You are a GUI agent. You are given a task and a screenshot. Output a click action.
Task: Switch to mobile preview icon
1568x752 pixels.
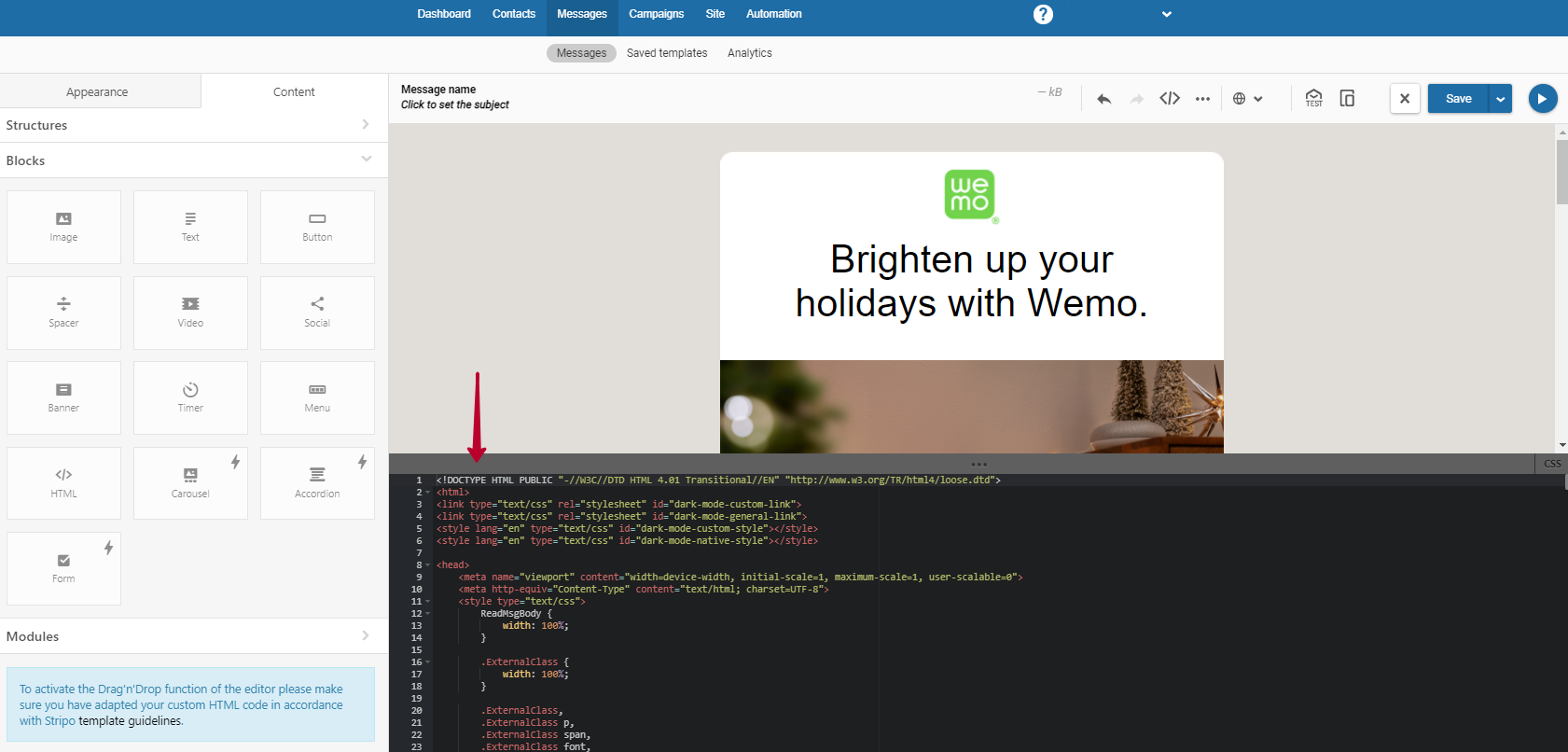click(x=1347, y=98)
